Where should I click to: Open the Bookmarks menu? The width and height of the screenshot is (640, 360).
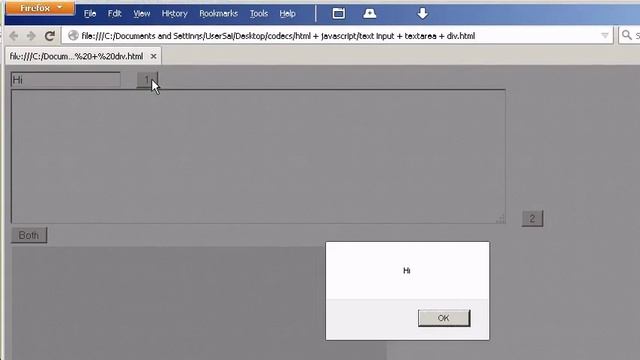(218, 14)
